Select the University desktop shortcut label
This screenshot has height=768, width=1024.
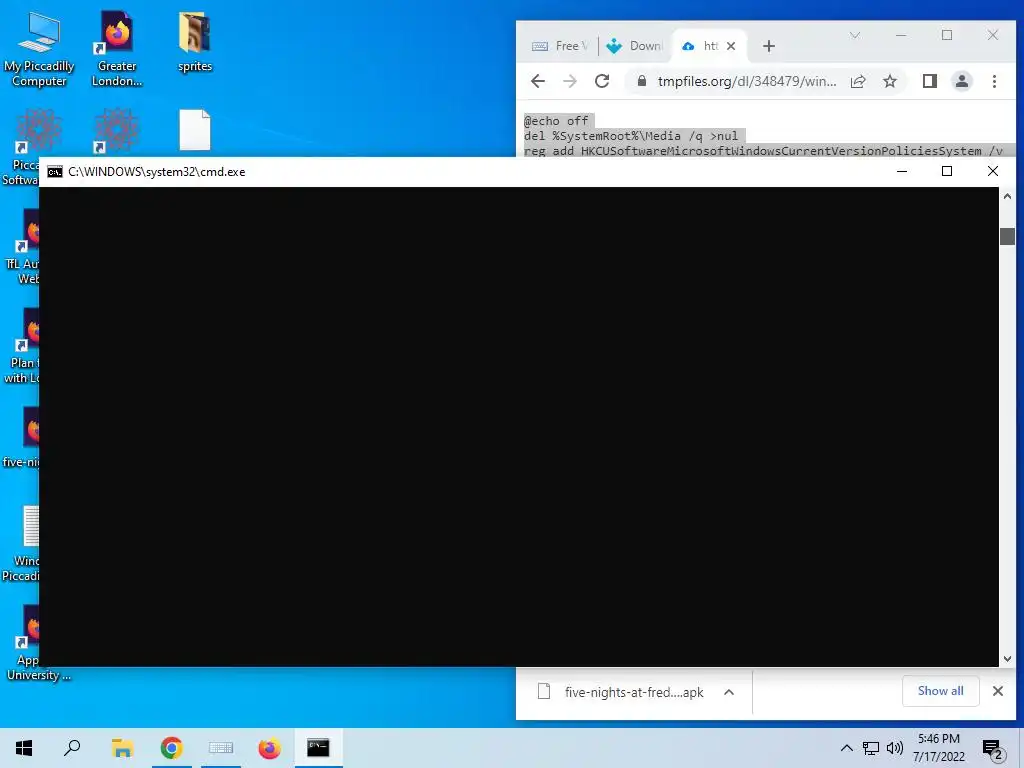pos(39,675)
